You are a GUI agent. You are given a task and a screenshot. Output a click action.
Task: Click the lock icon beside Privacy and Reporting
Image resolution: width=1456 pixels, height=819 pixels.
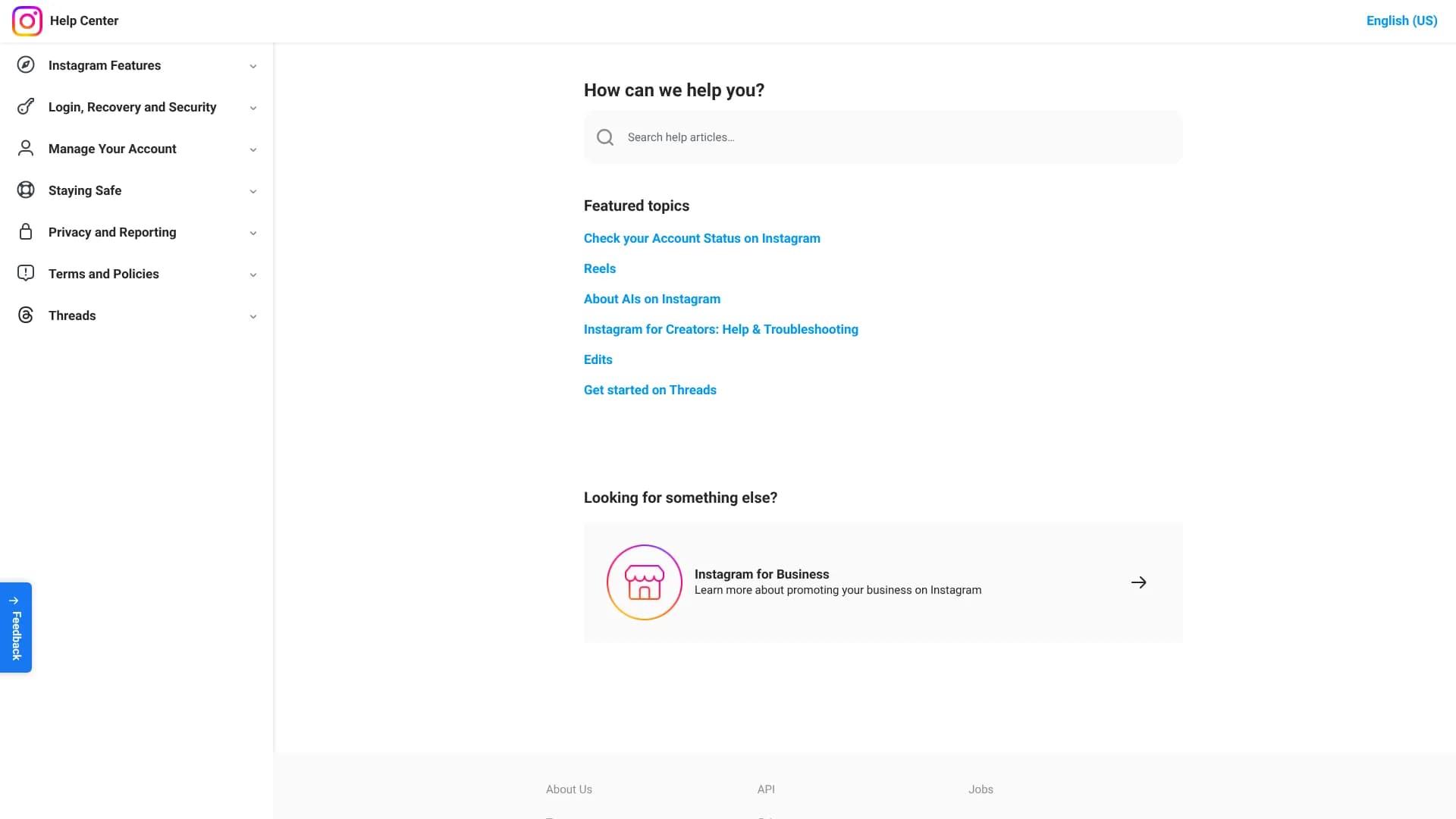[26, 232]
